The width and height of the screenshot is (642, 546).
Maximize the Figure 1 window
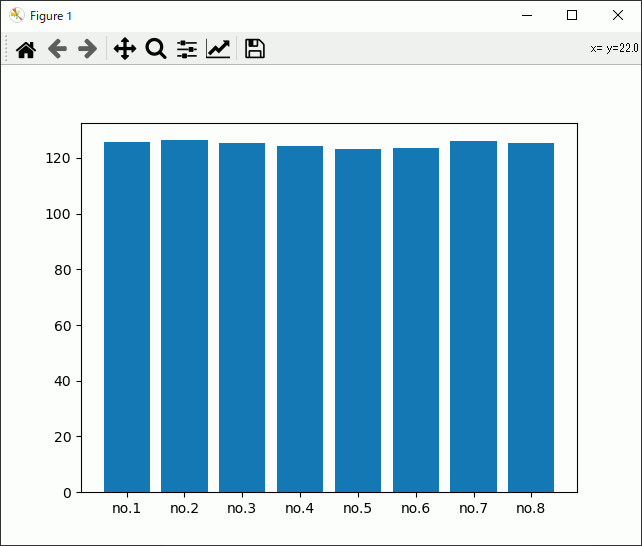(x=572, y=16)
